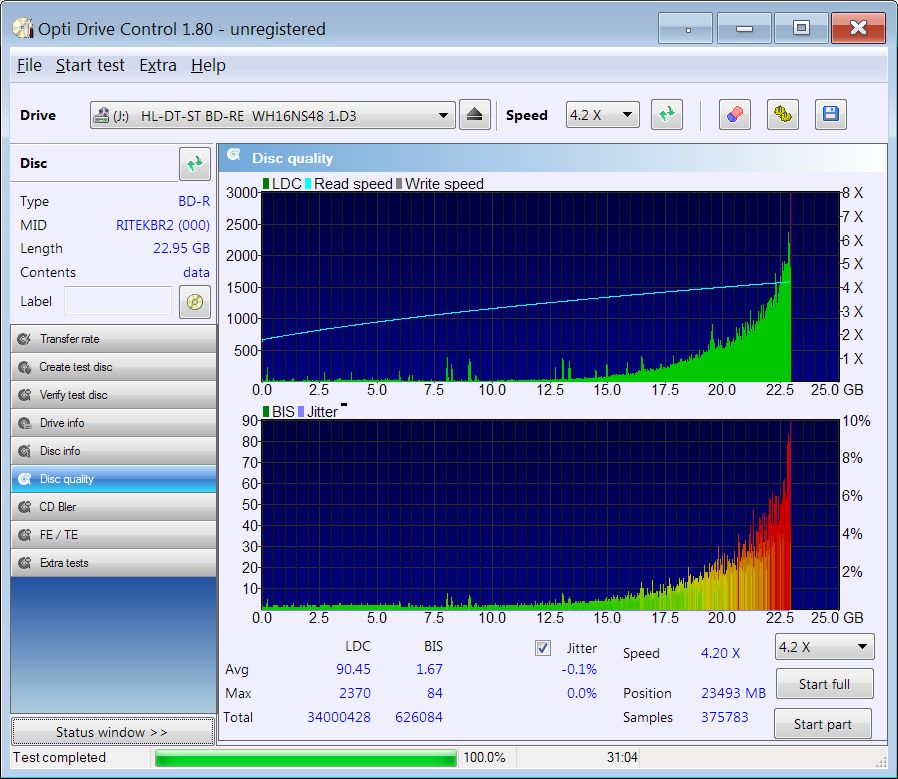
Task: Click the Opti Drive Control title bar icon
Action: (x=23, y=28)
